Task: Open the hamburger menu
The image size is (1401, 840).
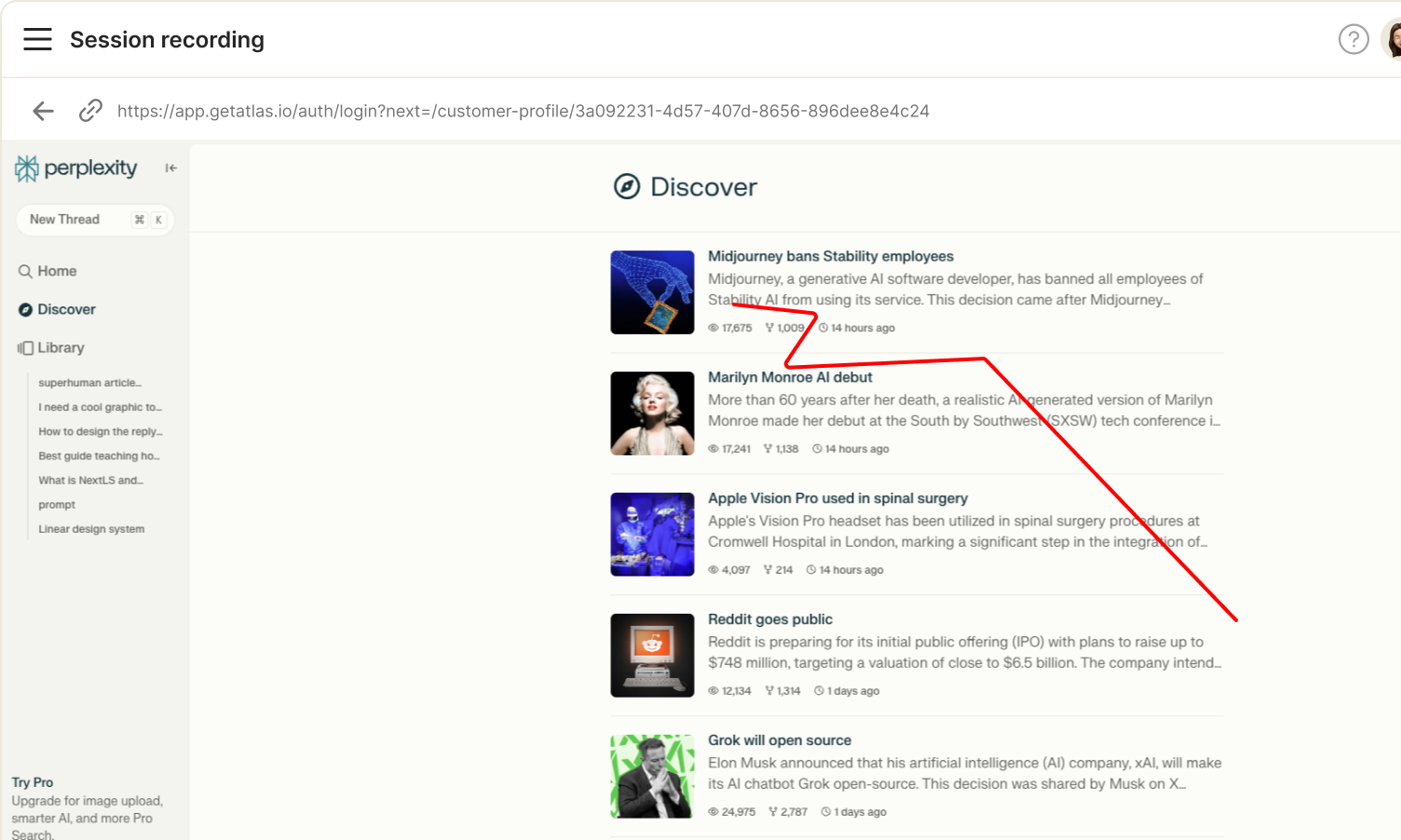Action: pos(37,39)
